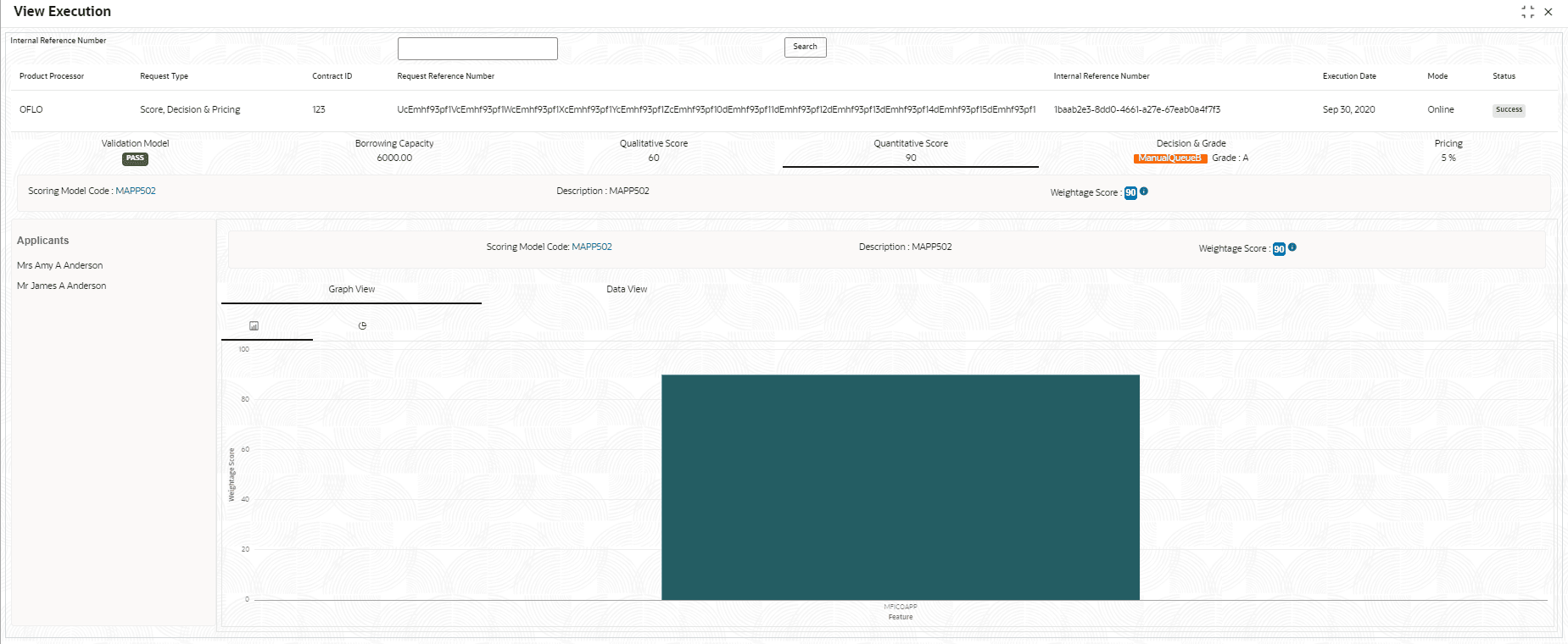Click the OFLO product processor cell

31,110
